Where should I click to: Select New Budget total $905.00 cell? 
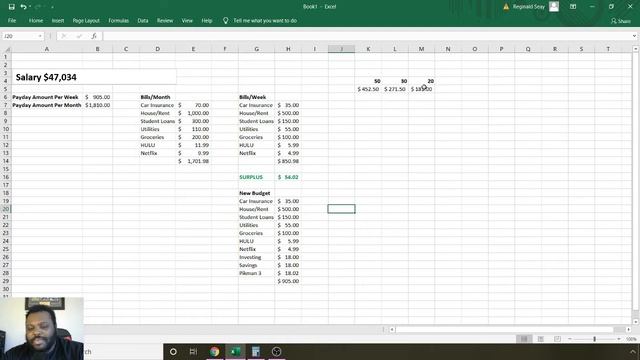coord(288,281)
